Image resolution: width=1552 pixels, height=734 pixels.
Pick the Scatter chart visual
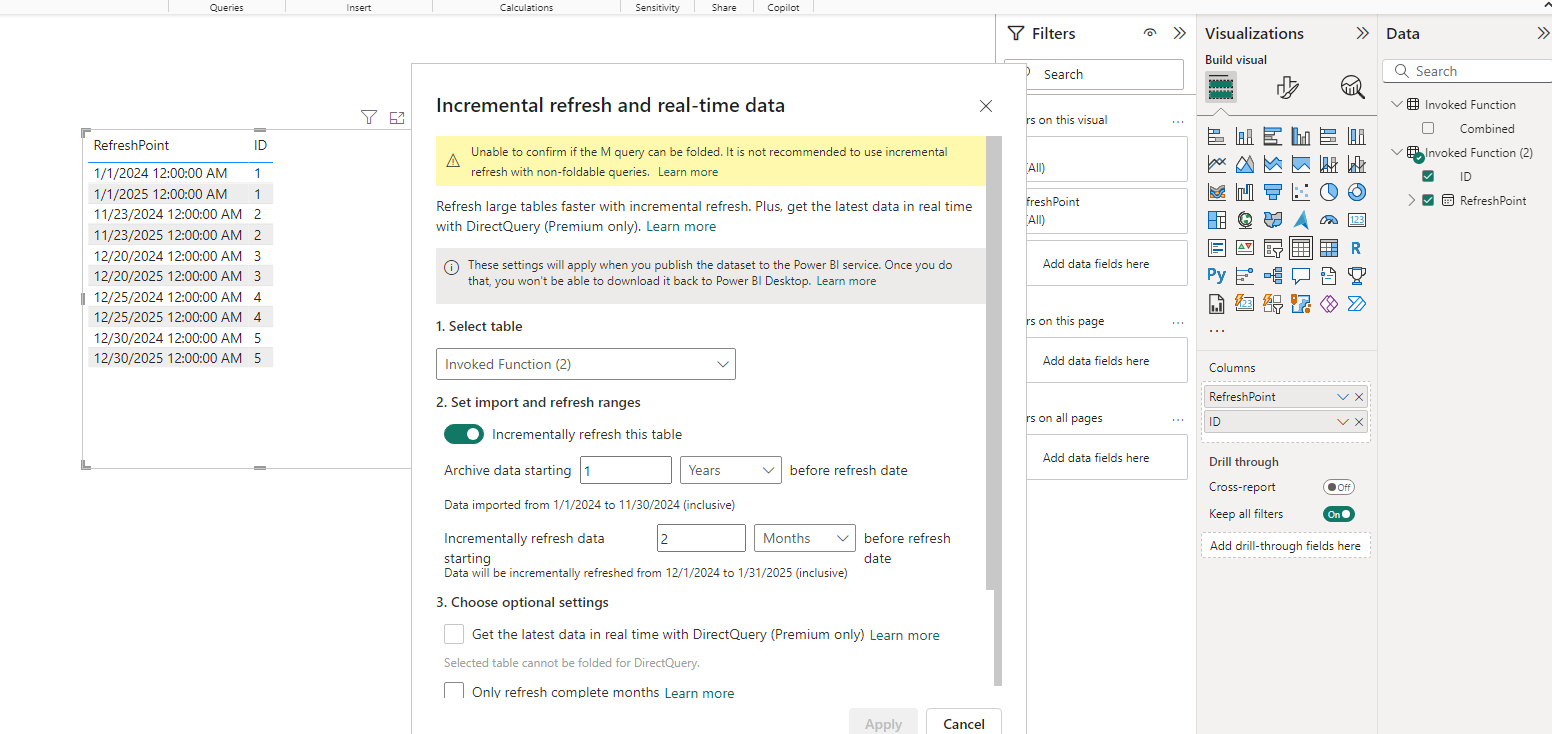click(1301, 192)
